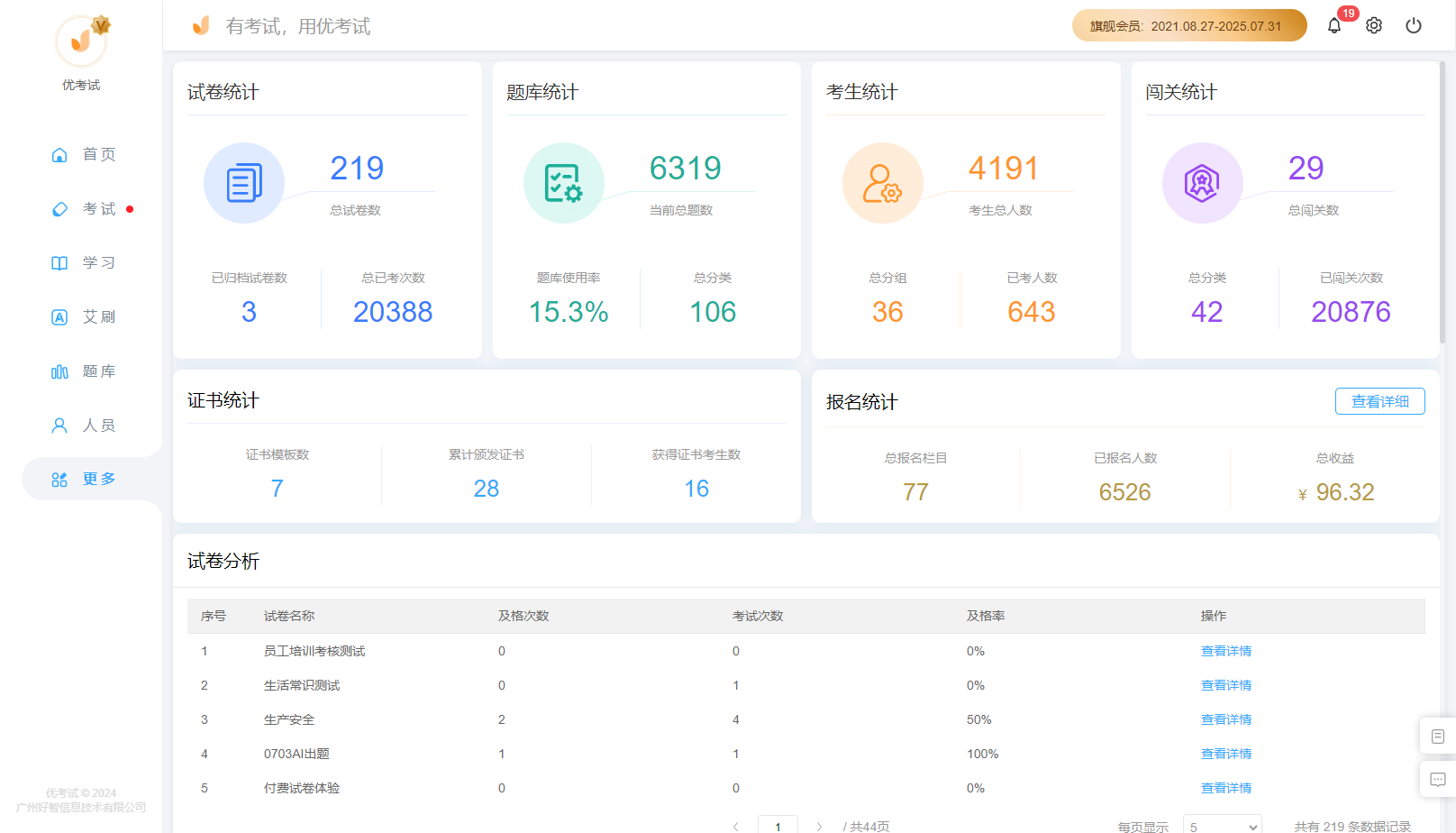Screen dimensions: 1456x833
Task: View details for 员工培训考核测试
Action: [x=1226, y=651]
